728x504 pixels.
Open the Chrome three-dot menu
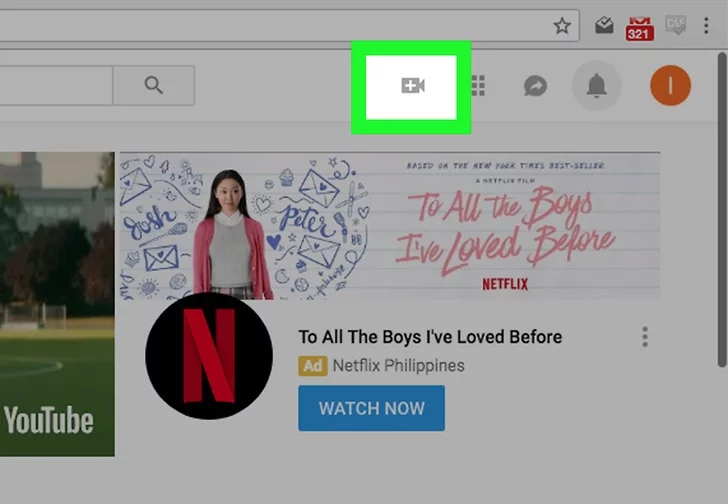click(x=707, y=26)
